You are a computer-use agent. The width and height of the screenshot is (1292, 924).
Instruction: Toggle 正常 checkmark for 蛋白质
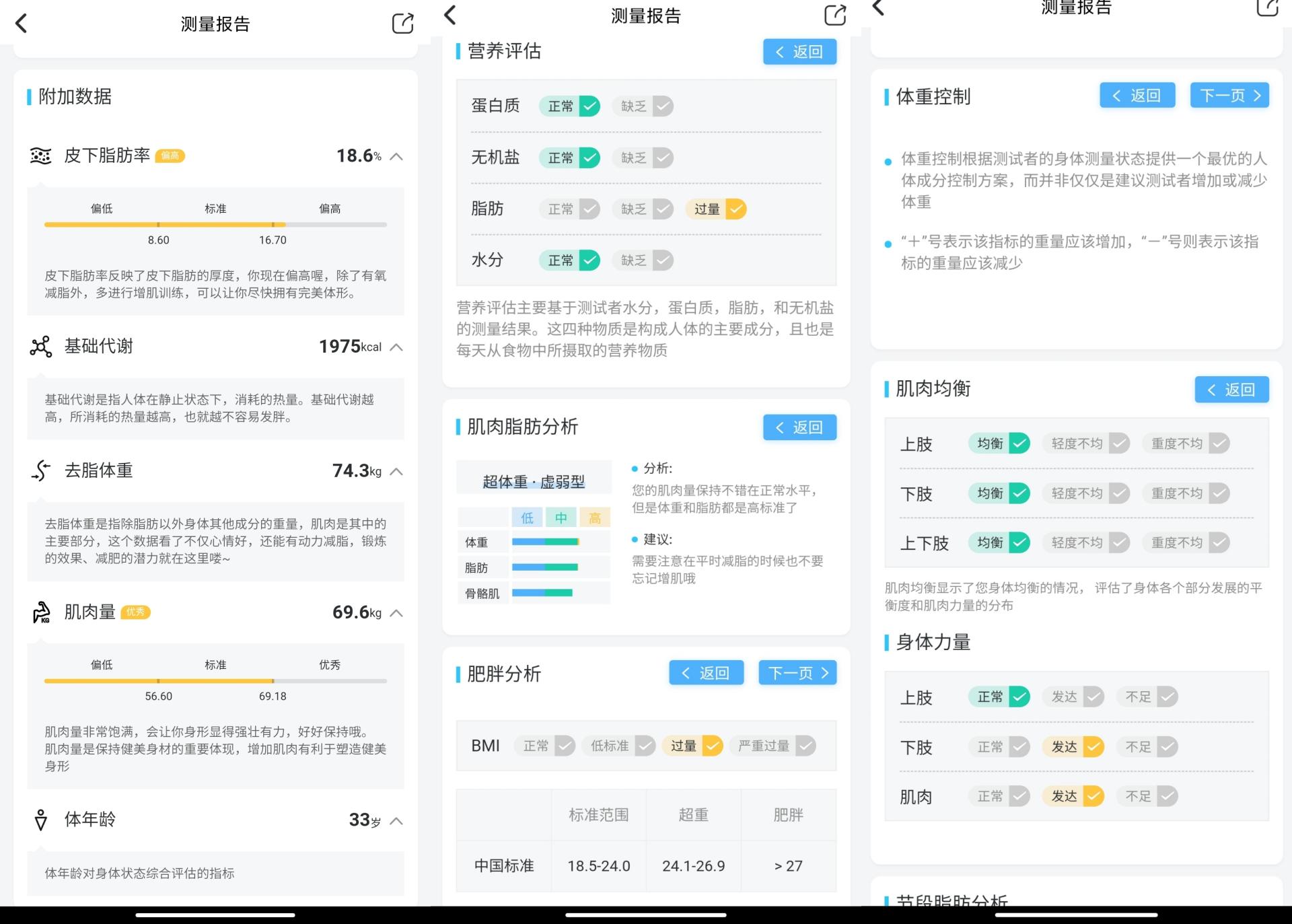pyautogui.click(x=569, y=106)
